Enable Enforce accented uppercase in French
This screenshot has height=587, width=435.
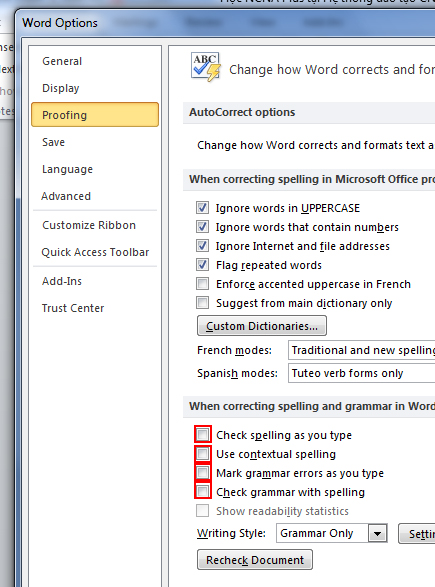pos(203,283)
